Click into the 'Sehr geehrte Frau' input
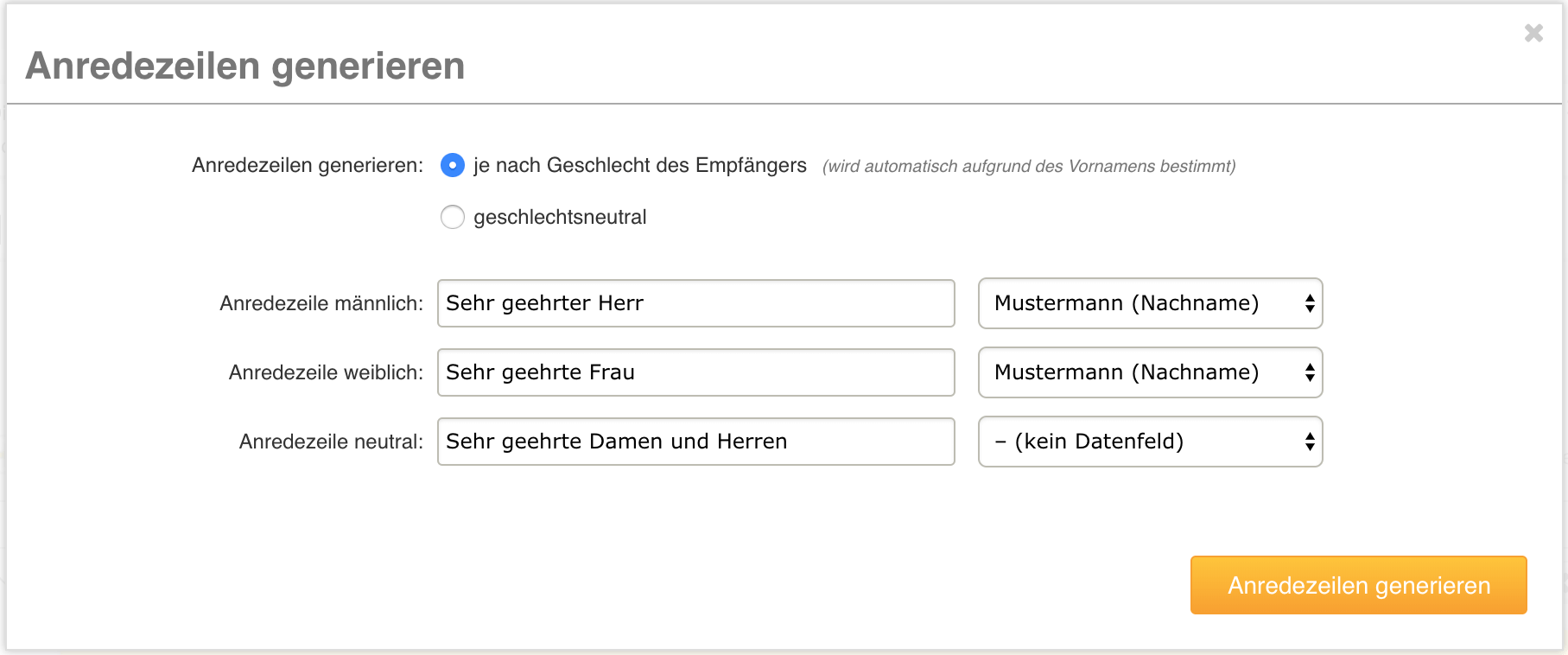This screenshot has height=655, width=1568. [695, 372]
